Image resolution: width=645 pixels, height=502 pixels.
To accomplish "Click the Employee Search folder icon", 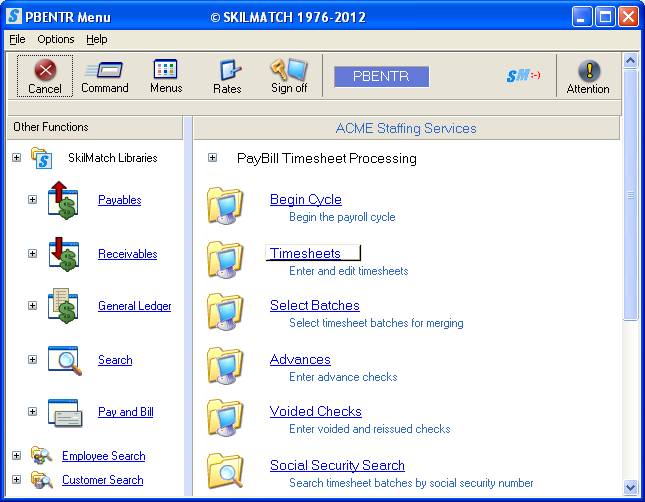I will [41, 456].
